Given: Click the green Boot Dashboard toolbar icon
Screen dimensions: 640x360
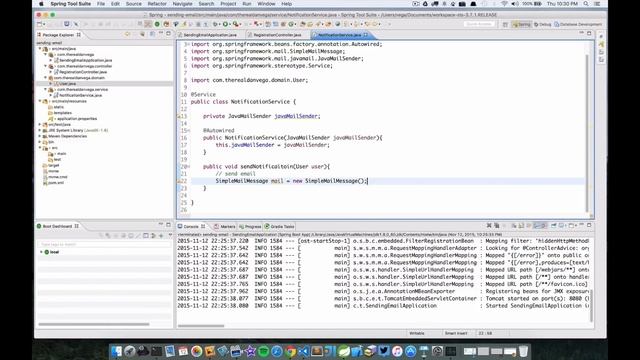Looking at the screenshot, I should click(x=157, y=24).
